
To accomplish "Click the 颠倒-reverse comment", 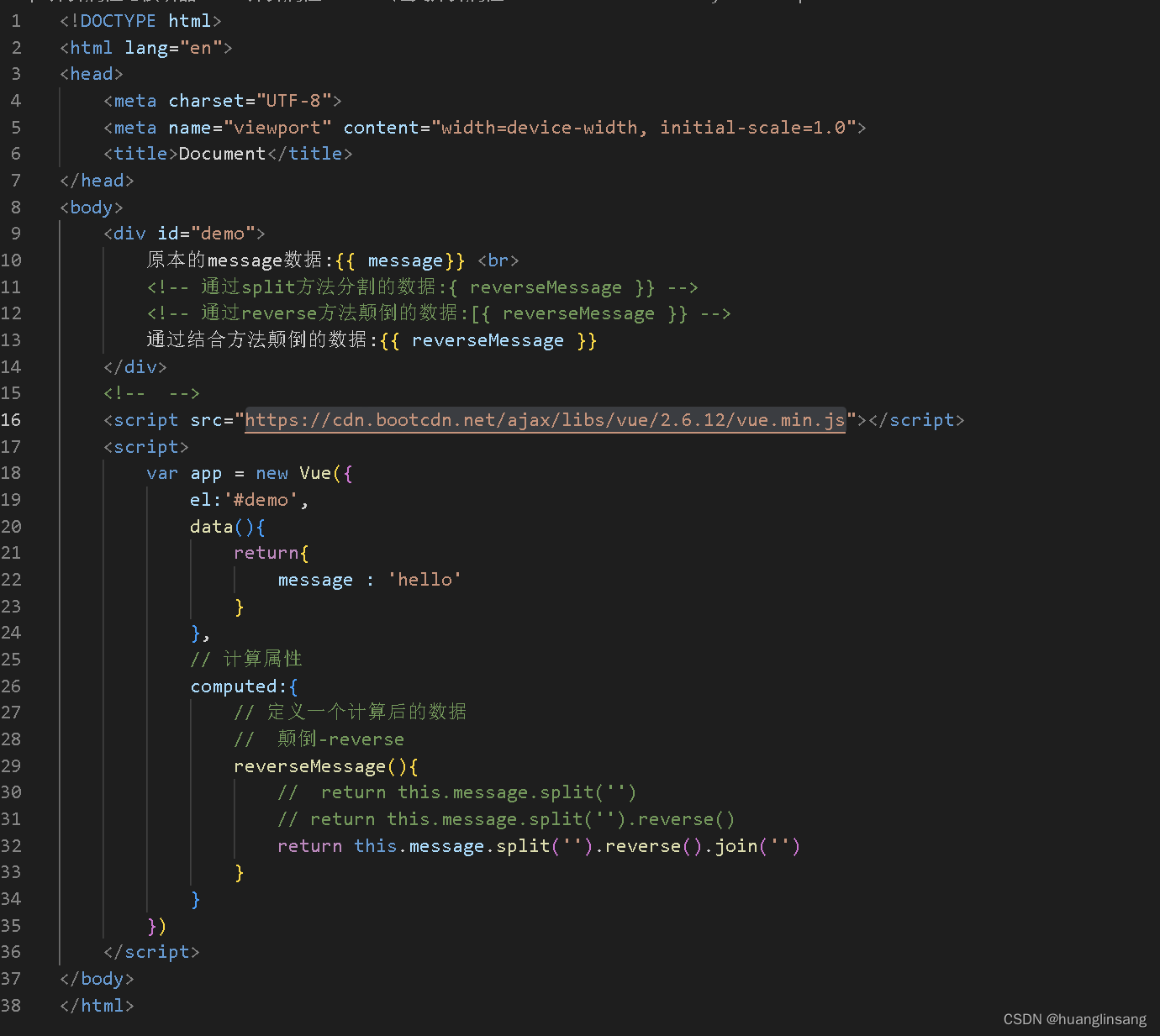I will point(319,739).
